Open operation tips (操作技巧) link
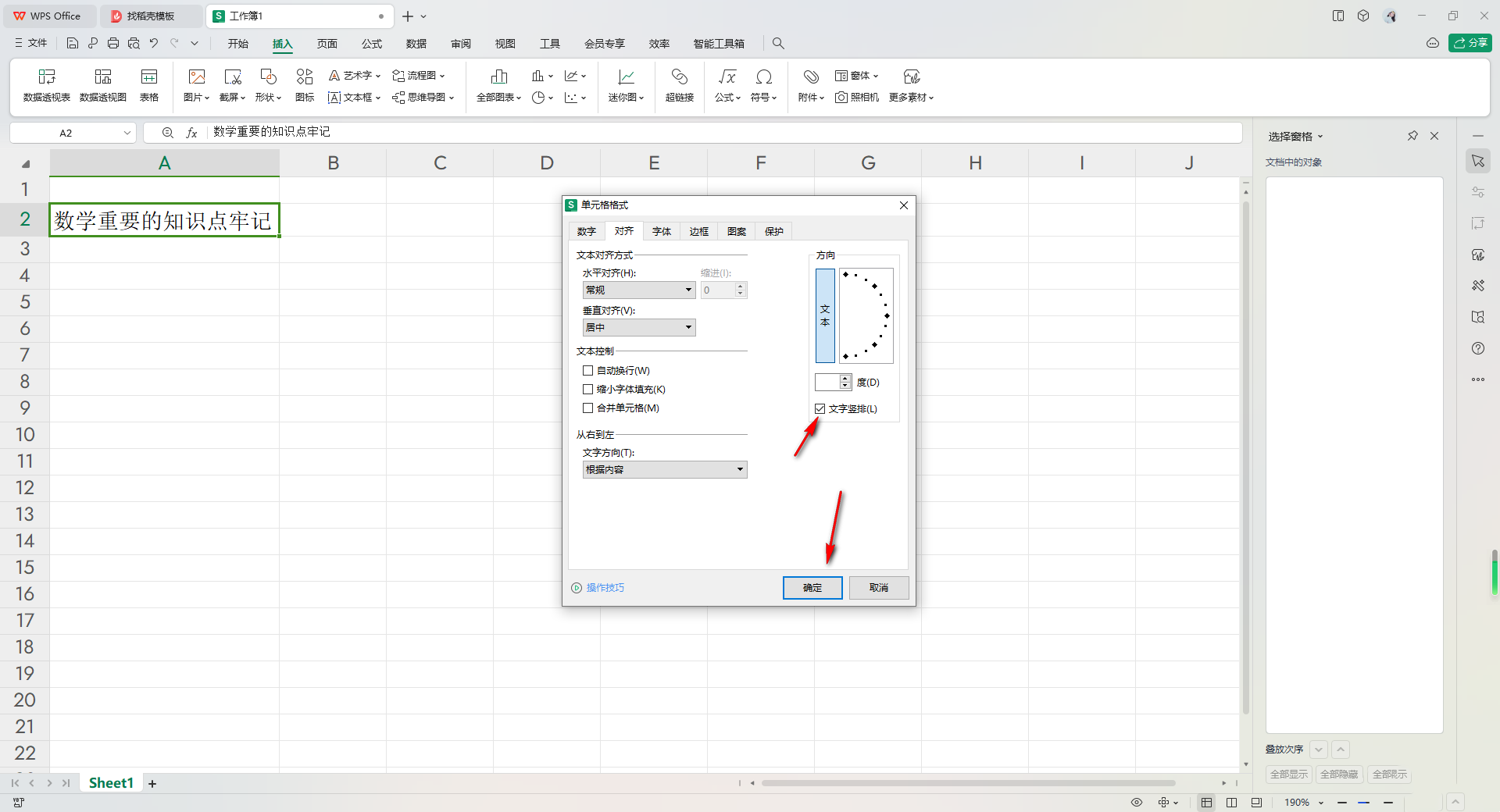Image resolution: width=1500 pixels, height=812 pixels. [598, 588]
